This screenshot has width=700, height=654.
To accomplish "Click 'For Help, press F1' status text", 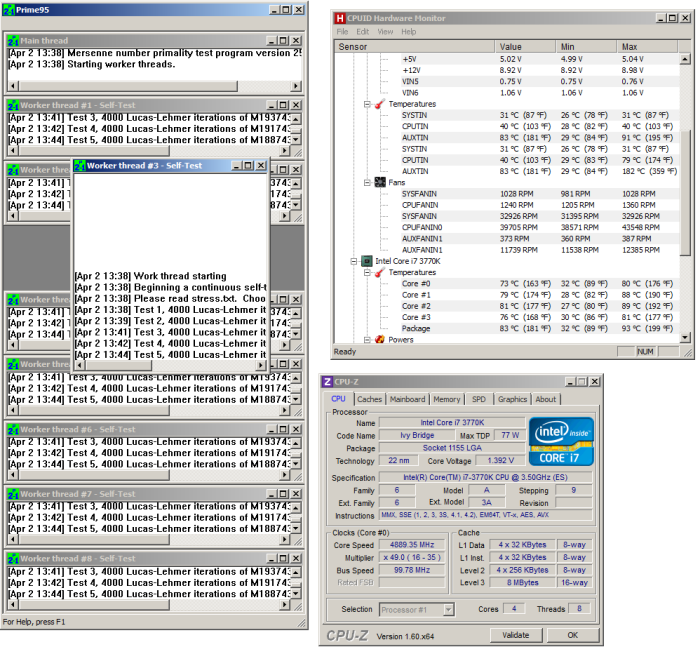I will coord(34,622).
